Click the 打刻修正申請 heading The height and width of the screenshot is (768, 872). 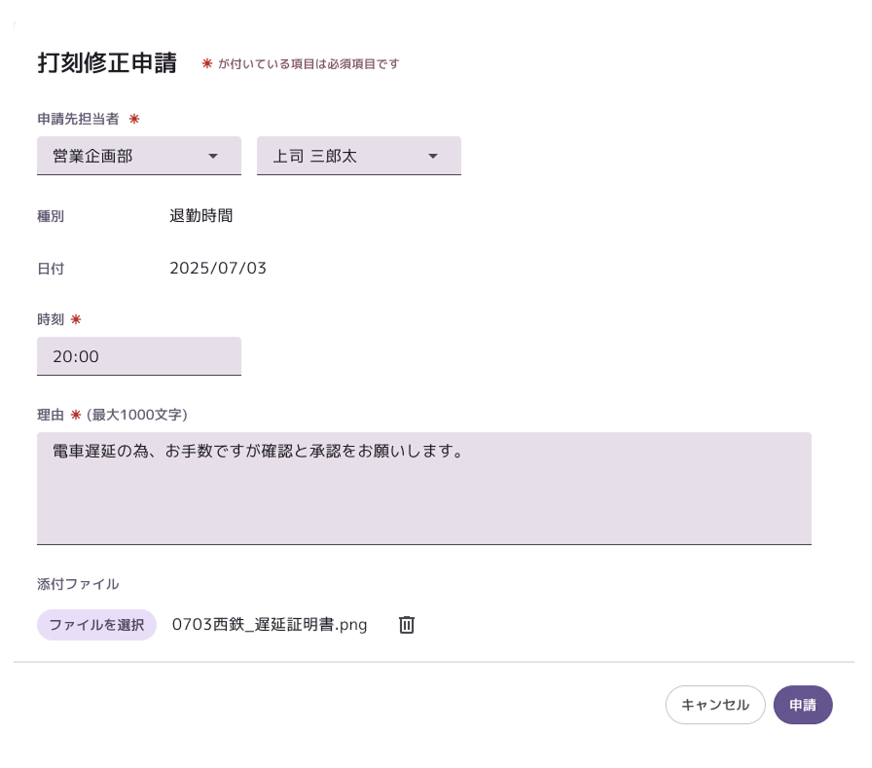(x=107, y=63)
